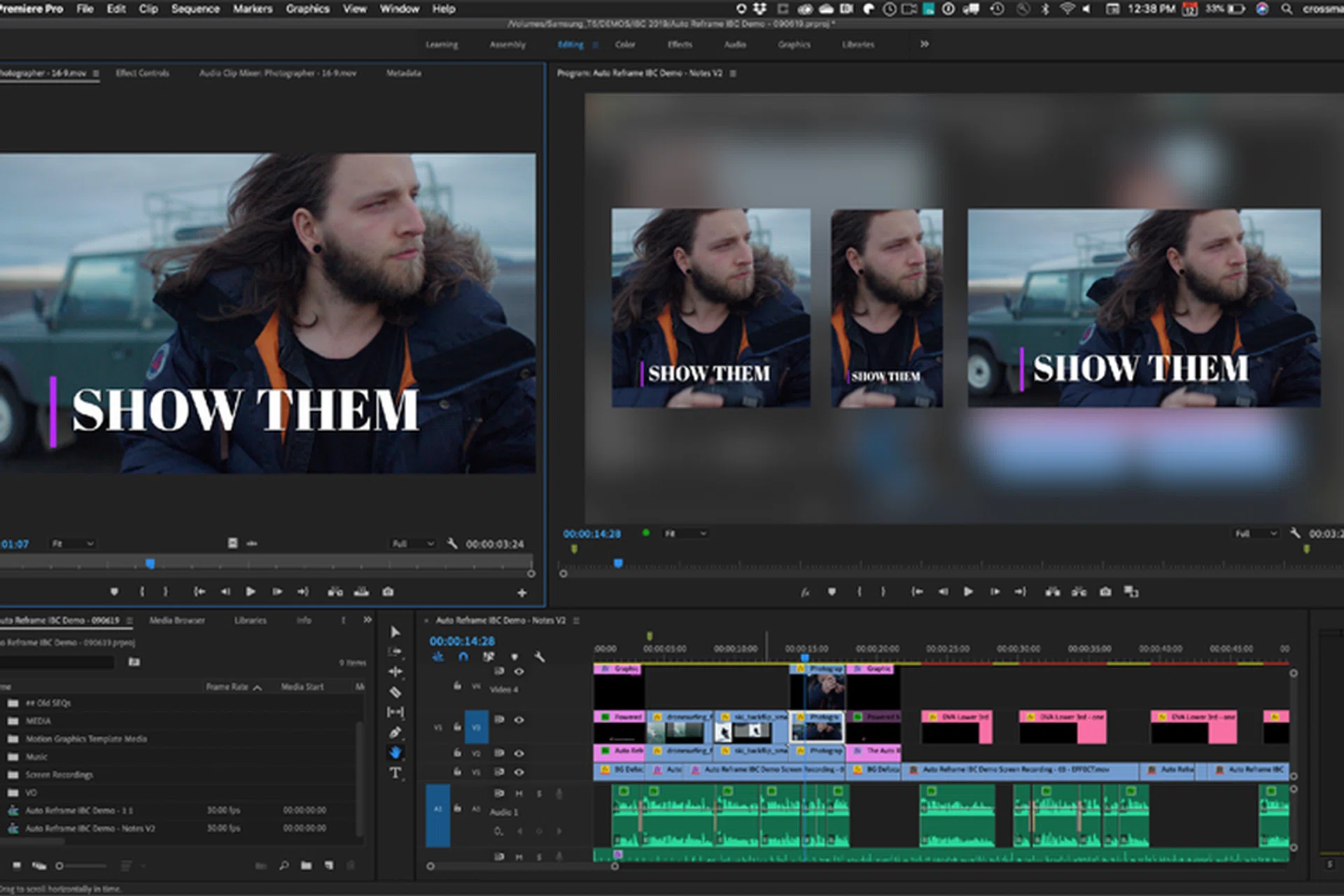Open the Sequence menu
The image size is (1344, 896).
(195, 9)
